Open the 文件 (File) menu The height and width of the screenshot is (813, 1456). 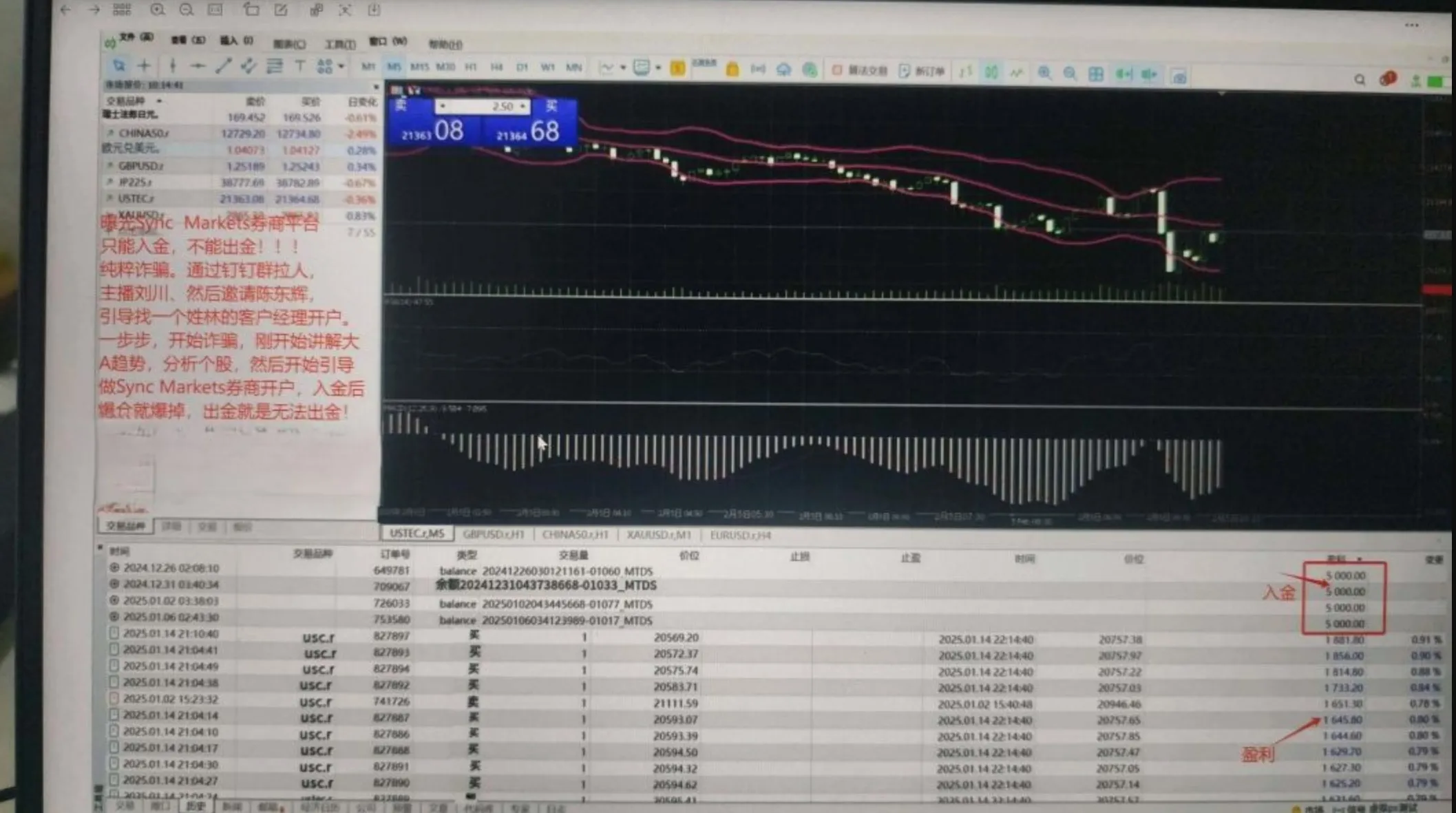click(x=136, y=37)
